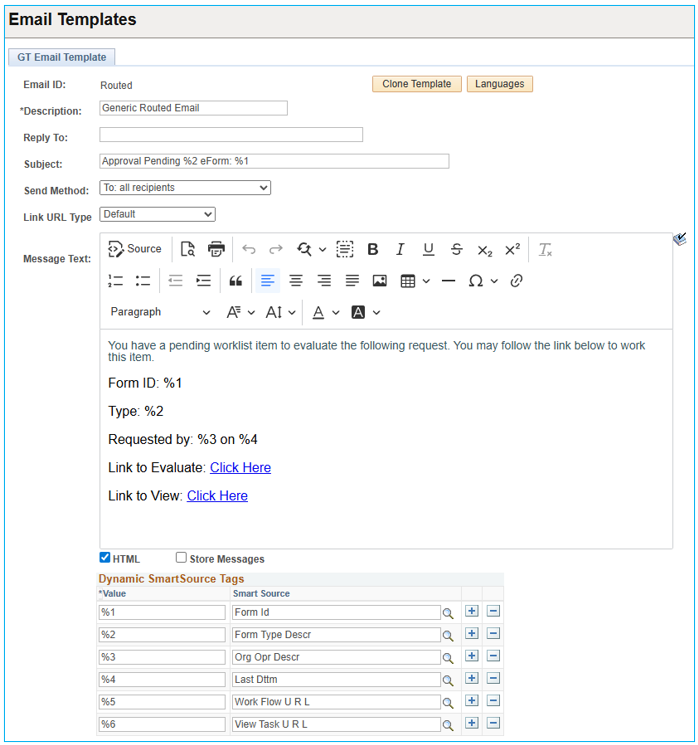The width and height of the screenshot is (698, 745).
Task: Apply superscript formatting
Action: [x=512, y=249]
